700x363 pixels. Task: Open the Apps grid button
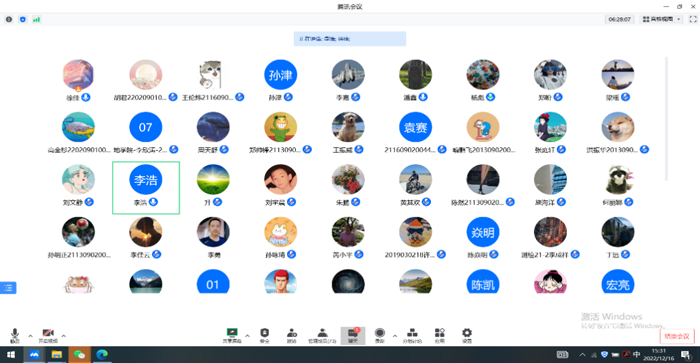tap(440, 335)
